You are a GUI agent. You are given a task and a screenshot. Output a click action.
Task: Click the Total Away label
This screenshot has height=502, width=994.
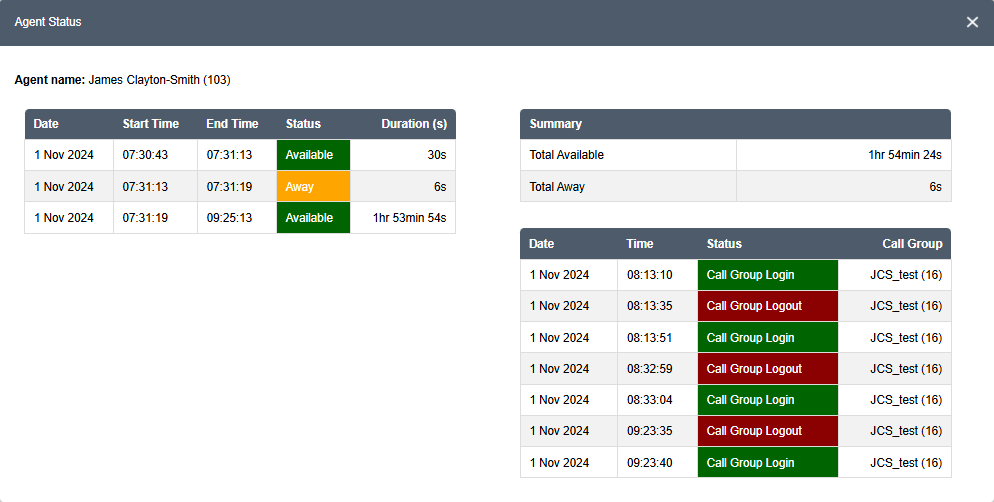[557, 186]
